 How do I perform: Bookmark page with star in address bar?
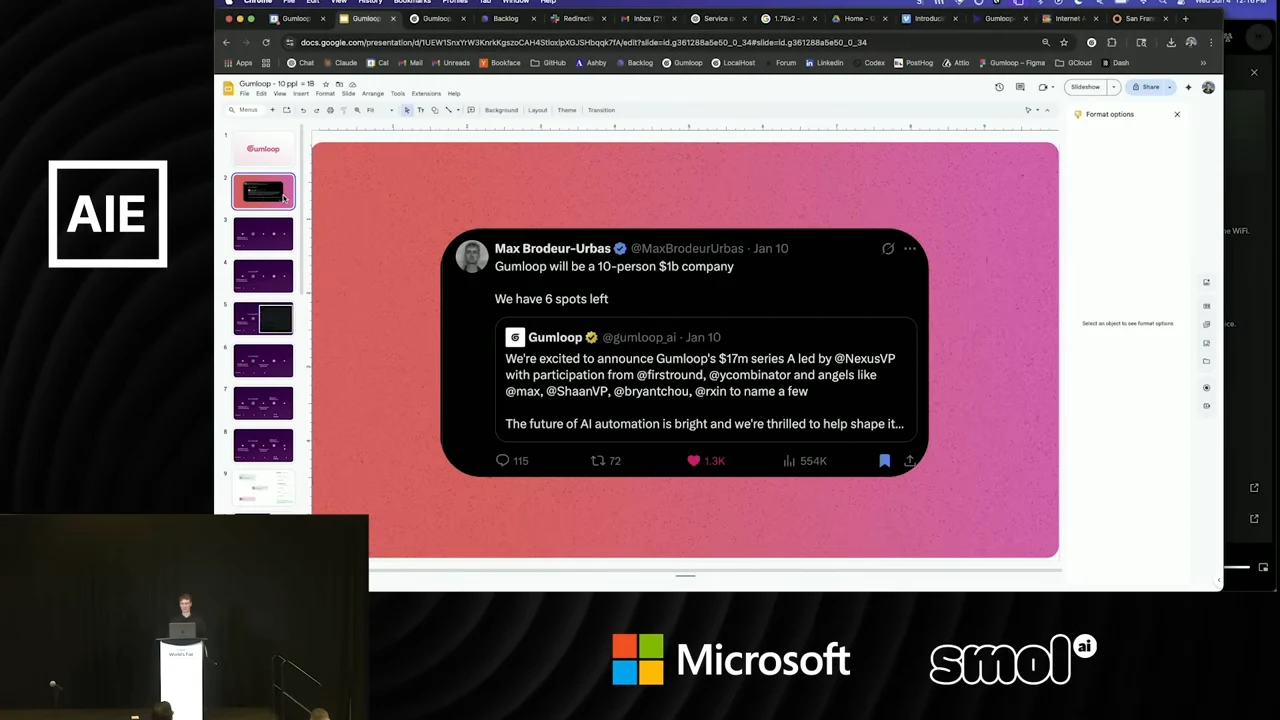click(x=1064, y=42)
